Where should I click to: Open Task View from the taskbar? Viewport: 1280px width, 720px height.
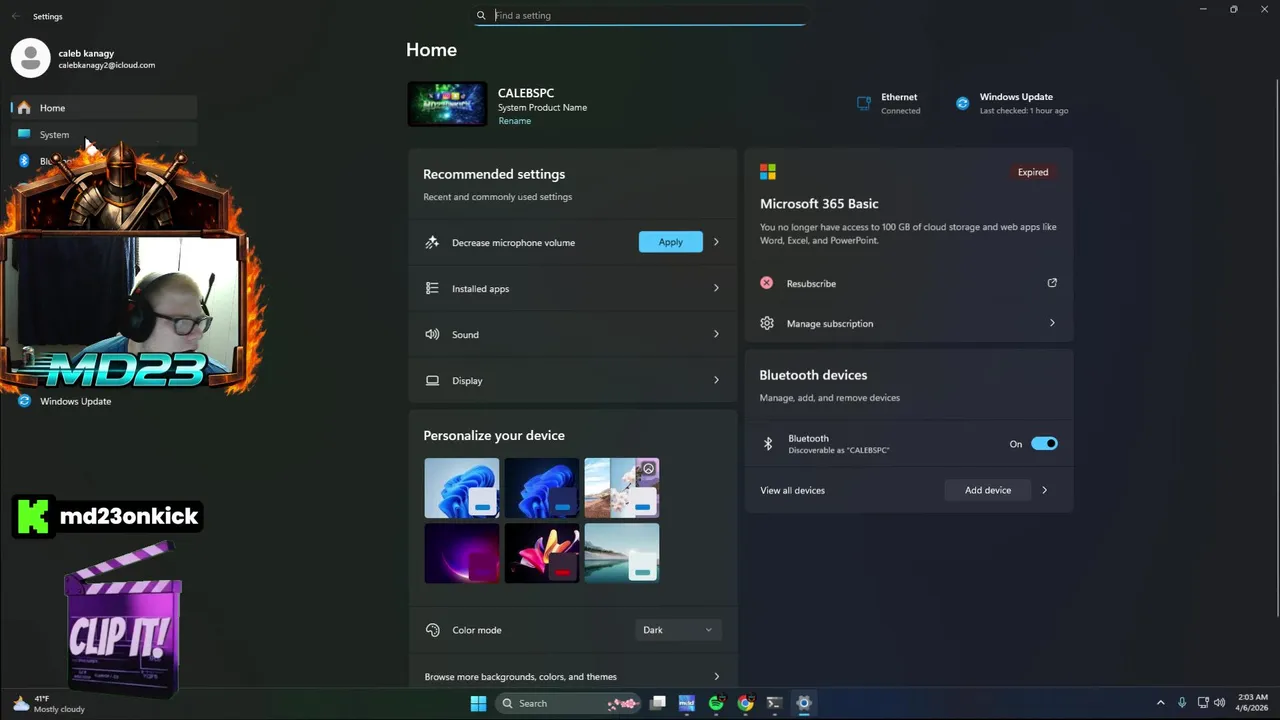tap(657, 703)
